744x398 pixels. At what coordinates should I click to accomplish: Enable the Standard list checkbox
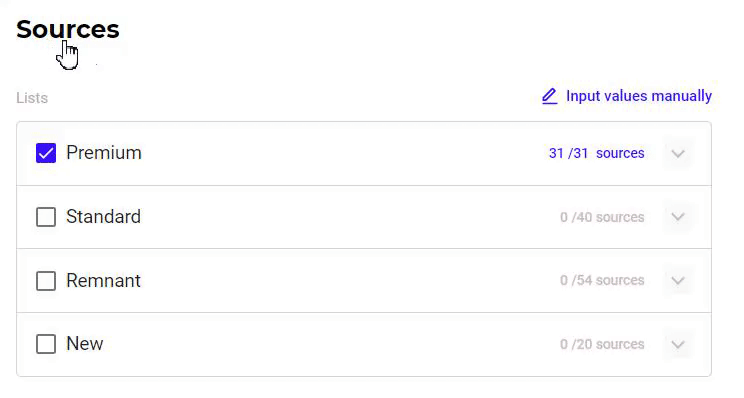coord(46,217)
